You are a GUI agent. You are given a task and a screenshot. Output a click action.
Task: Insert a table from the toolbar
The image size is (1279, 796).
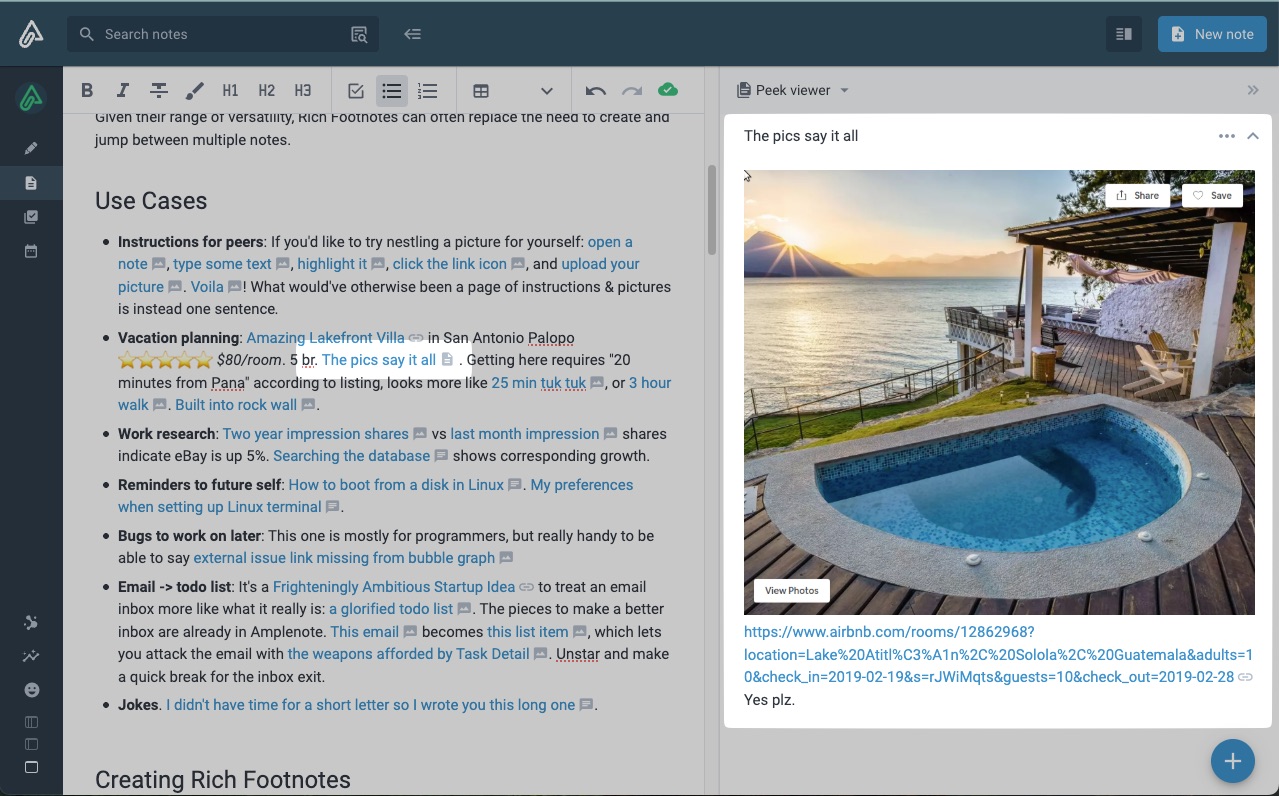click(x=481, y=91)
